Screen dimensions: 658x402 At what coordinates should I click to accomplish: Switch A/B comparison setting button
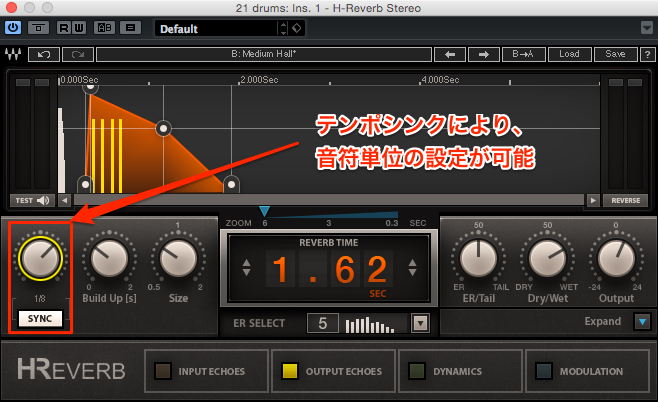pyautogui.click(x=104, y=28)
